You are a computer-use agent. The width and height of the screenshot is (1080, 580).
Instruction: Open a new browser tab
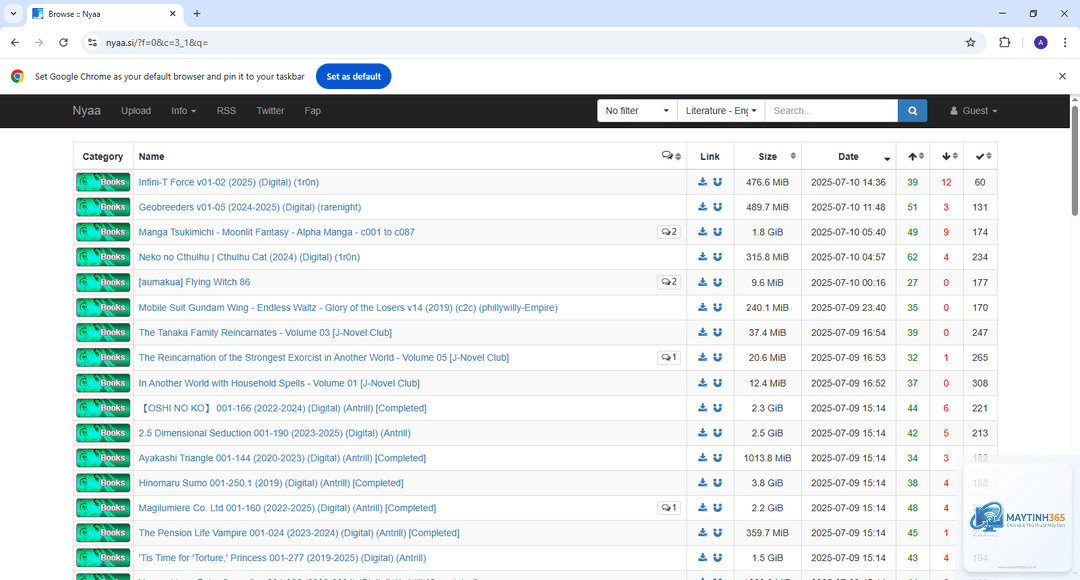197,14
